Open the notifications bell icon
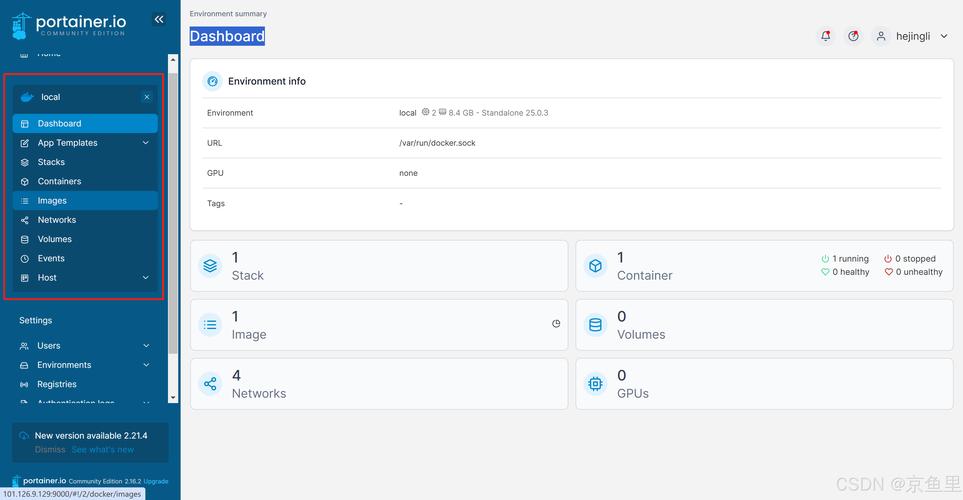The width and height of the screenshot is (963, 500). [825, 36]
